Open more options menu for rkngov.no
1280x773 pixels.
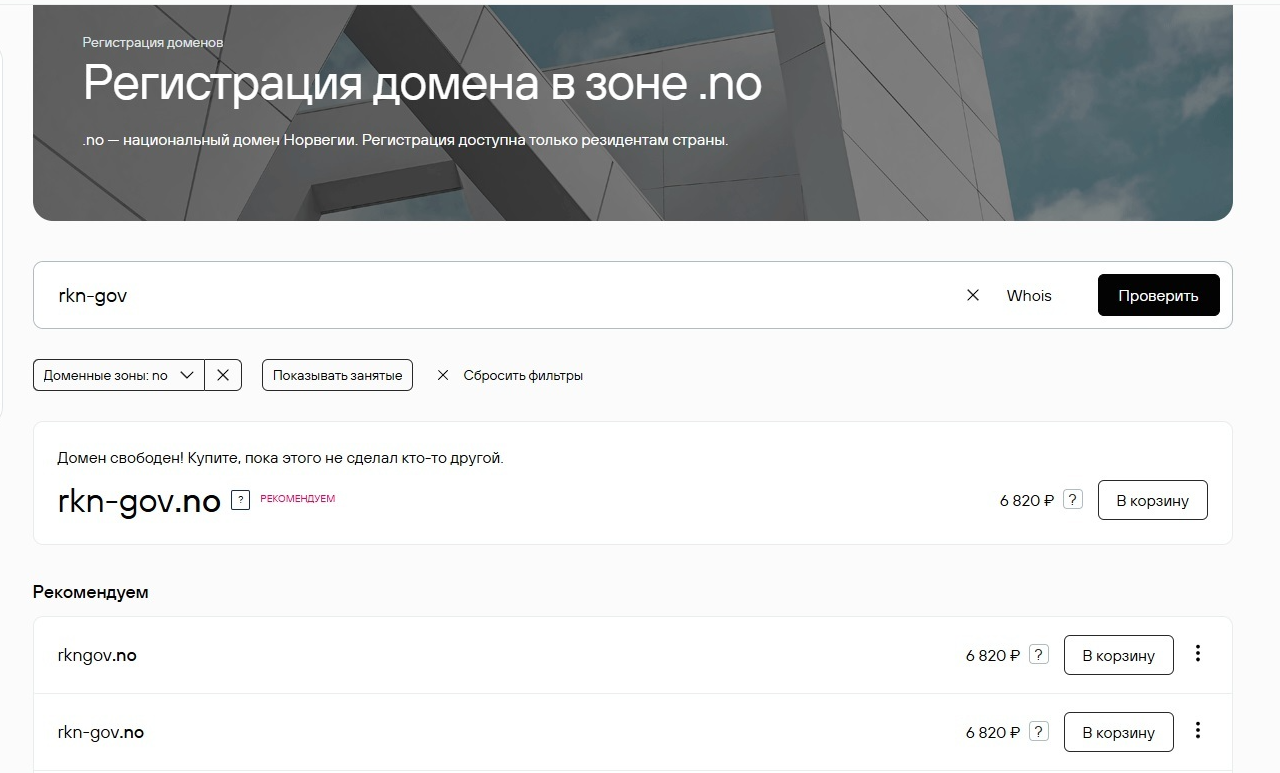pyautogui.click(x=1198, y=654)
